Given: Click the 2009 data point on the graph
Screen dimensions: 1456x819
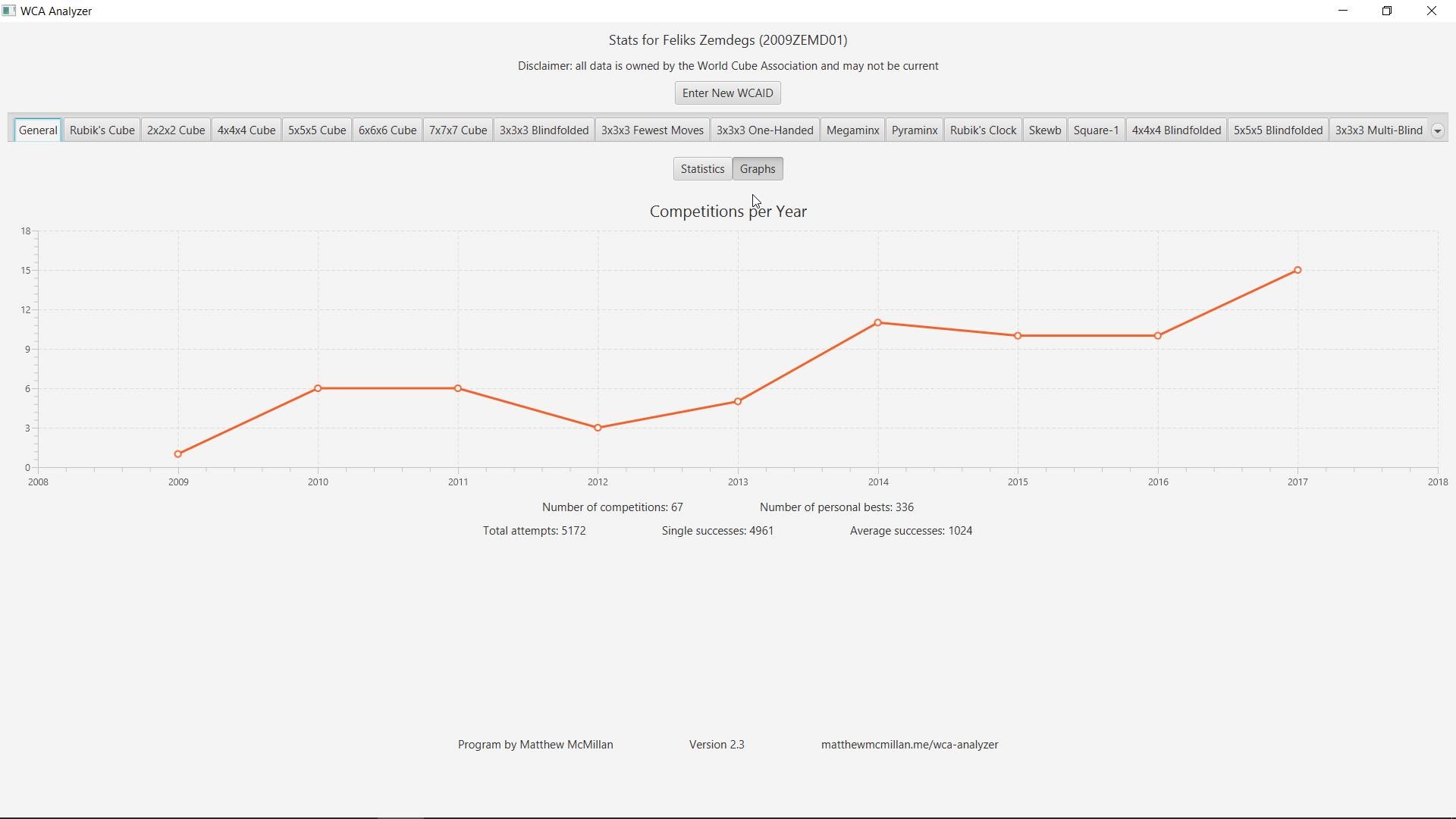Looking at the screenshot, I should [178, 454].
